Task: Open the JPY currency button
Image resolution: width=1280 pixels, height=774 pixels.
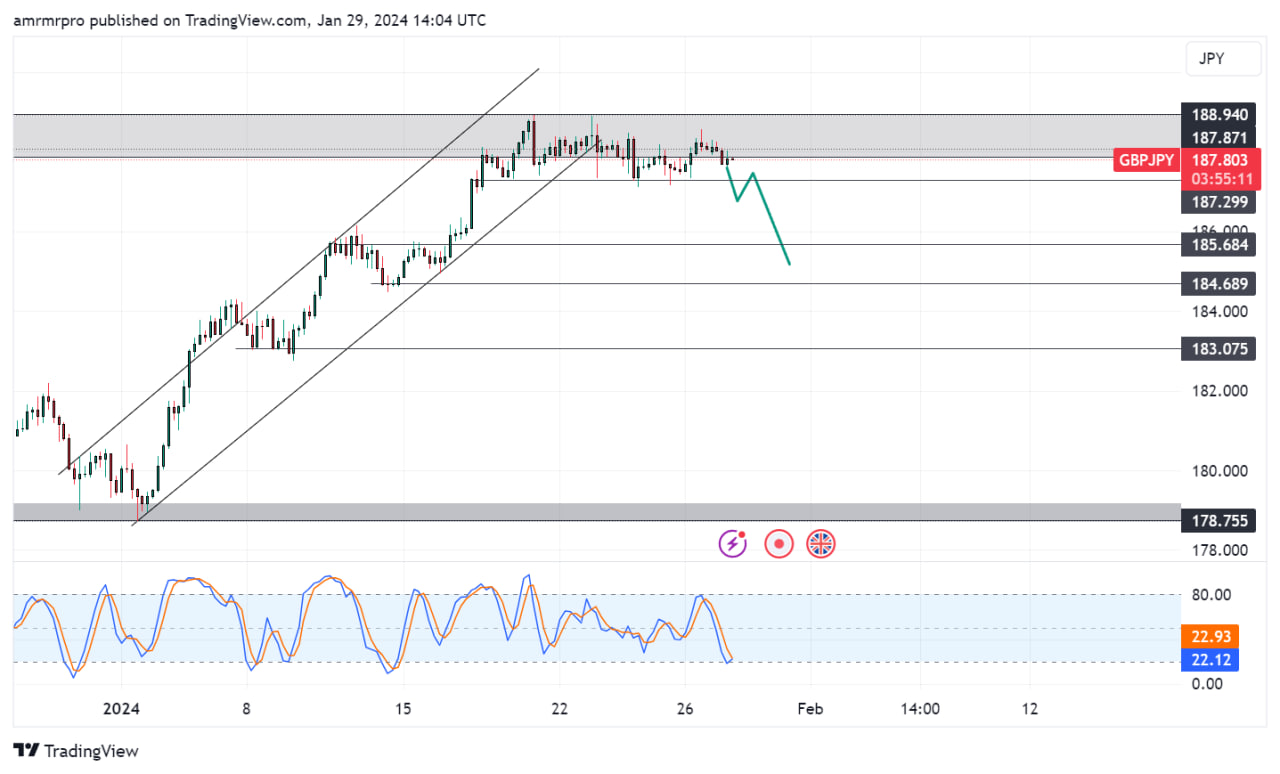Action: coord(1223,59)
